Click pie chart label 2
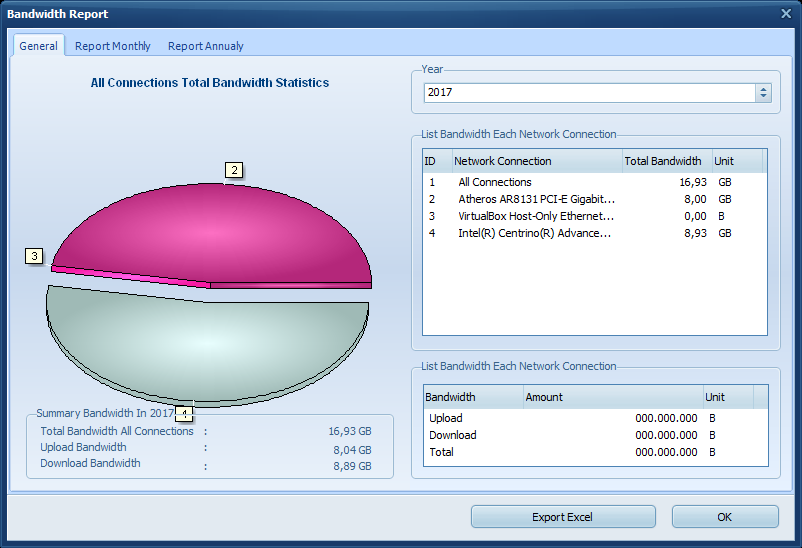This screenshot has height=548, width=802. coord(234,170)
